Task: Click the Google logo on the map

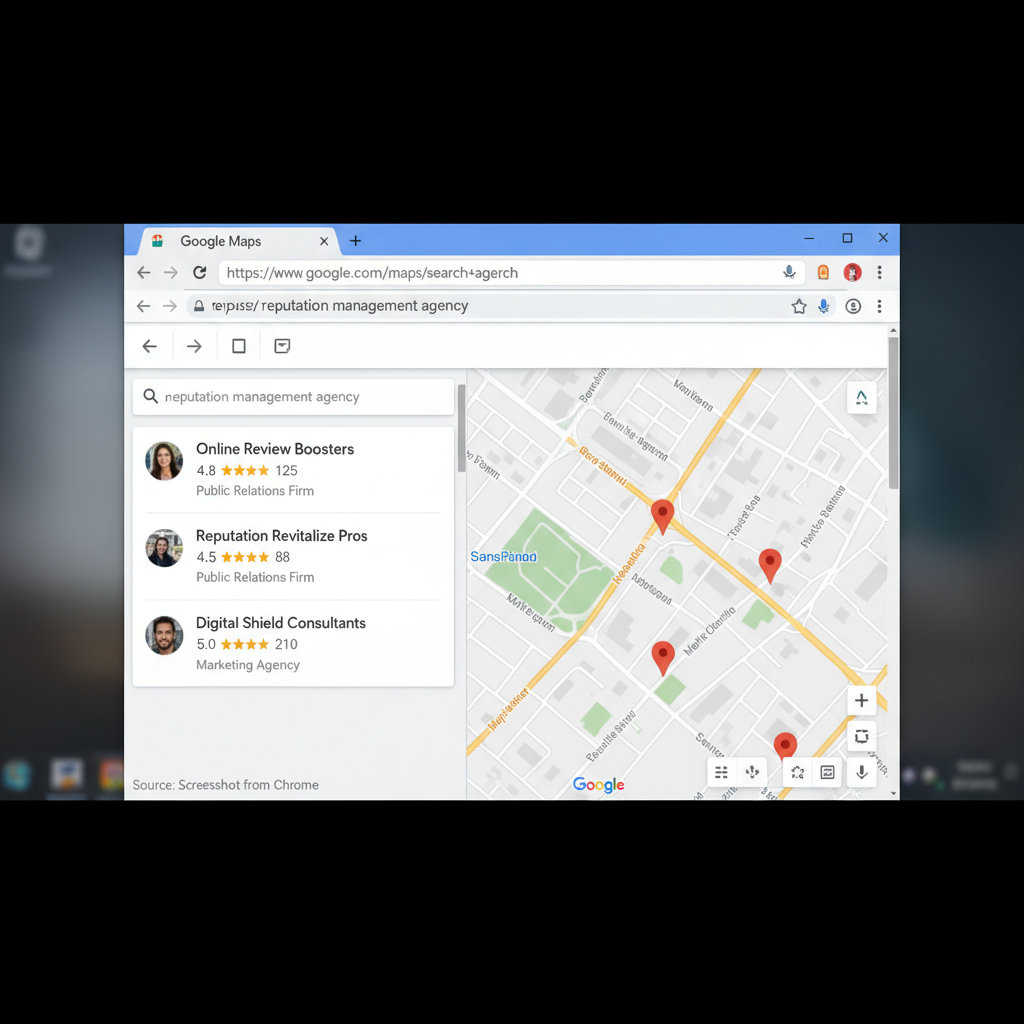Action: (x=598, y=784)
